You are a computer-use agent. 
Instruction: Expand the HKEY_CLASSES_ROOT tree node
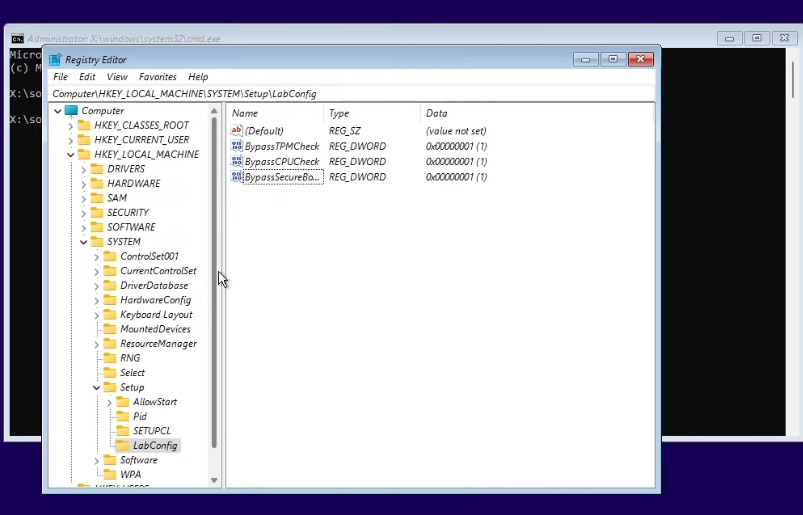71,125
